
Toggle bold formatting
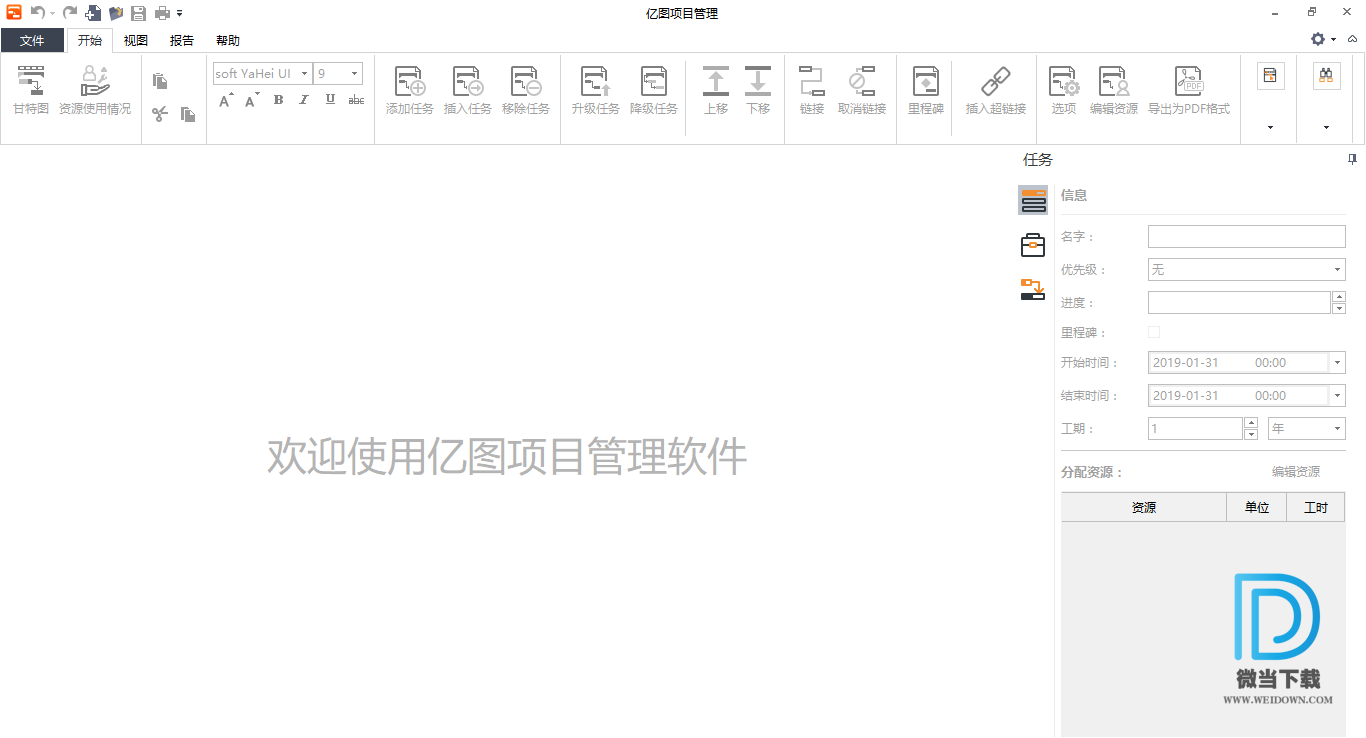point(278,100)
